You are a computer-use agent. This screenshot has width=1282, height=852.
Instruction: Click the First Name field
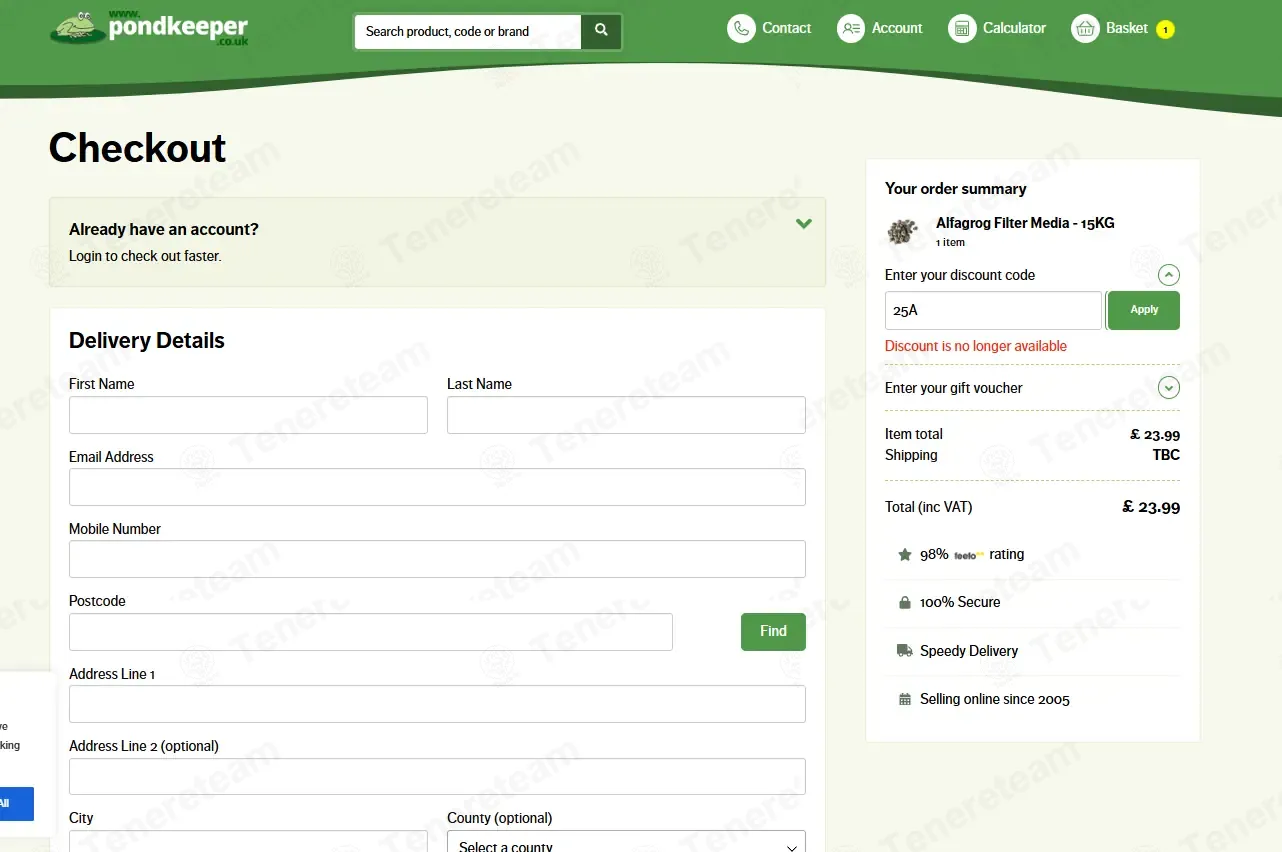[x=248, y=415]
